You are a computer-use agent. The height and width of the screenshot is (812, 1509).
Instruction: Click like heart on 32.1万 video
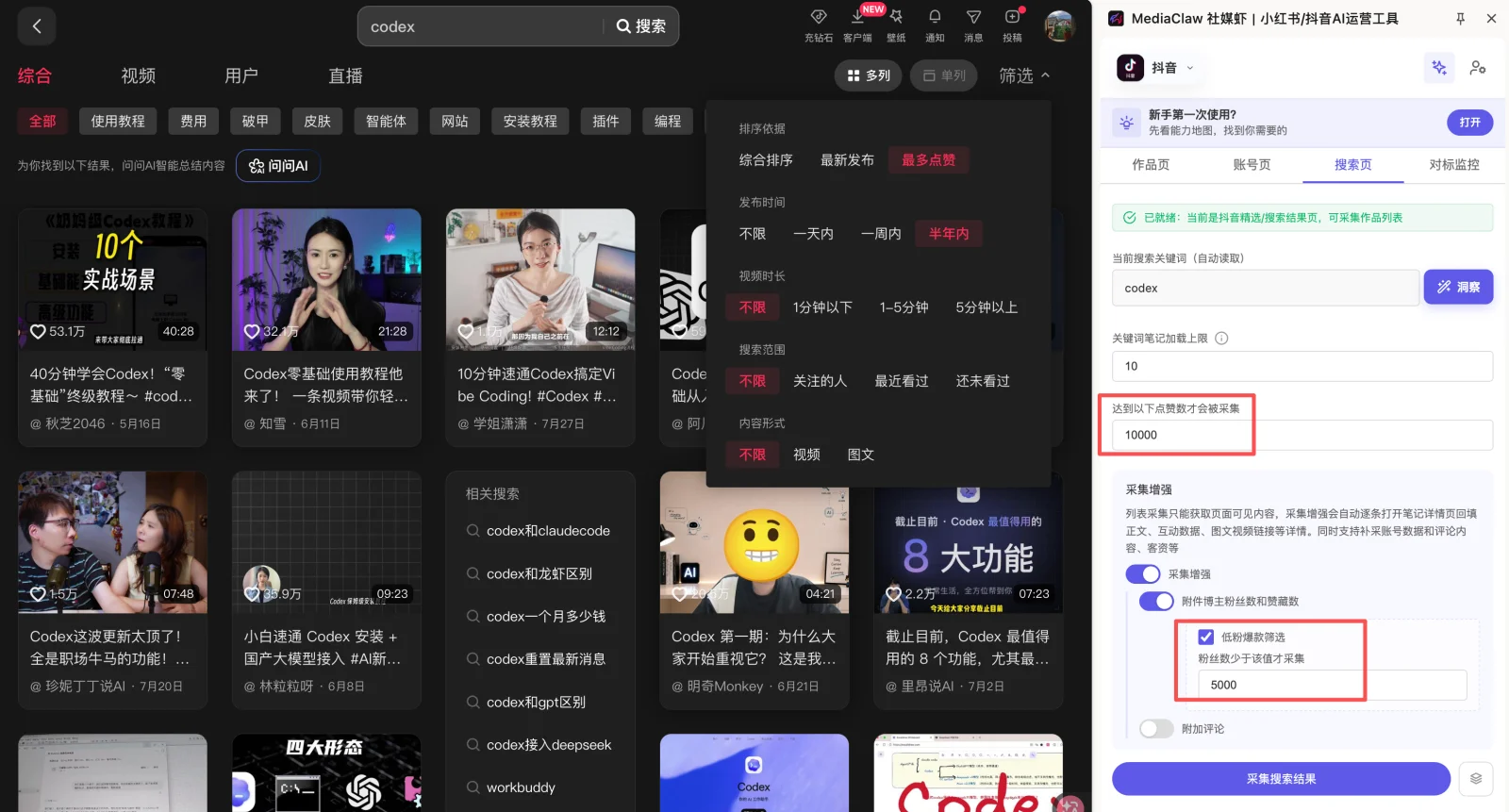[252, 331]
